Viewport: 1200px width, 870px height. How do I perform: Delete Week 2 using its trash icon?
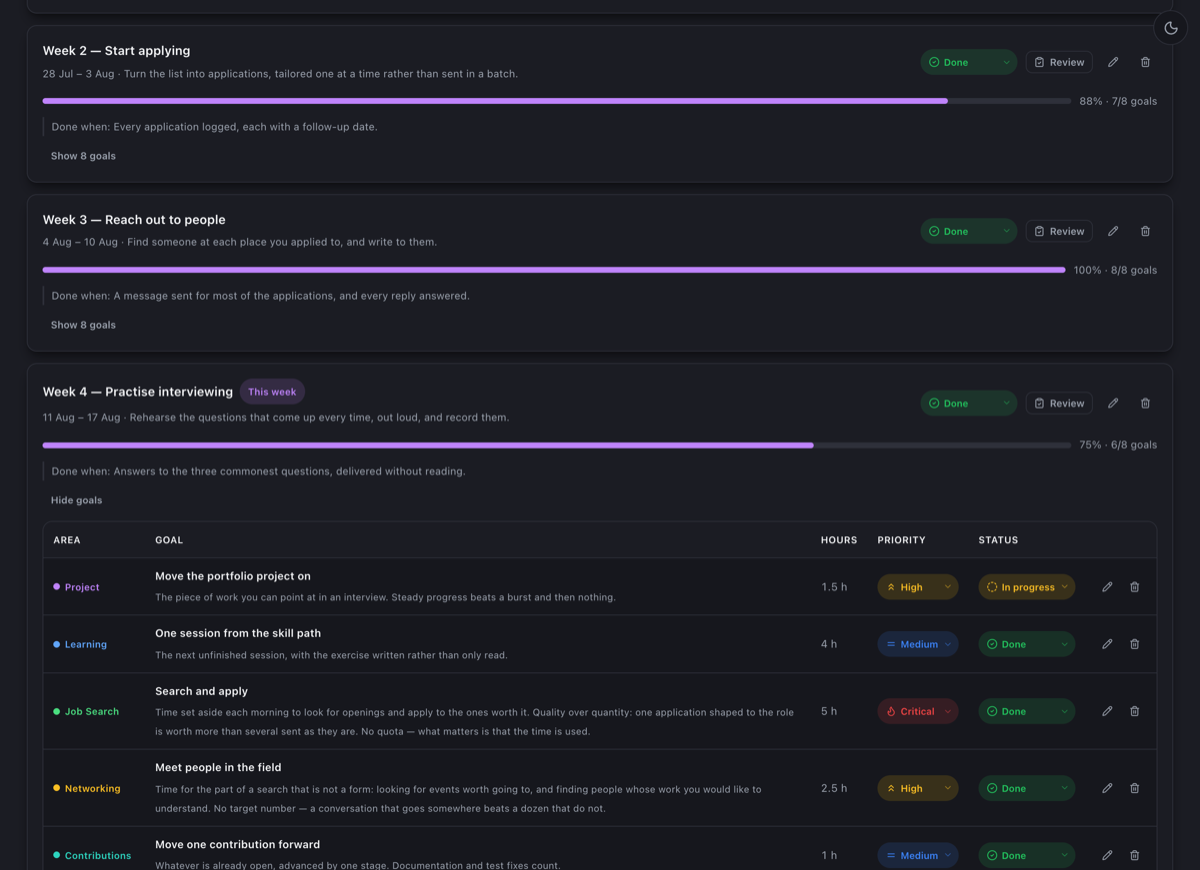point(1145,62)
